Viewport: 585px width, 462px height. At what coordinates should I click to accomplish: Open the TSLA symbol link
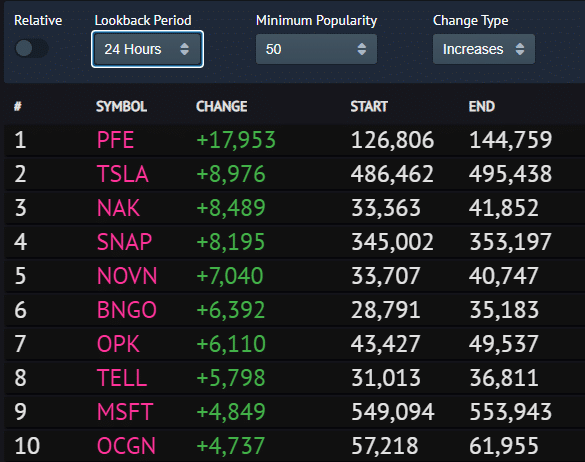point(123,174)
